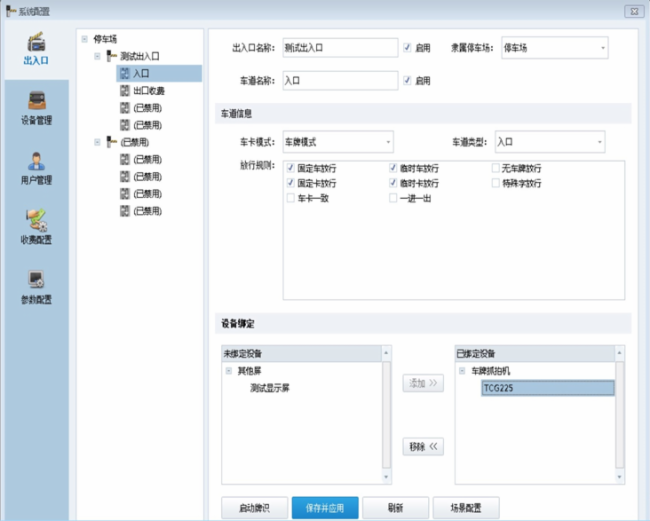Open 用户管理 user management icon
The width and height of the screenshot is (650, 521).
click(35, 168)
